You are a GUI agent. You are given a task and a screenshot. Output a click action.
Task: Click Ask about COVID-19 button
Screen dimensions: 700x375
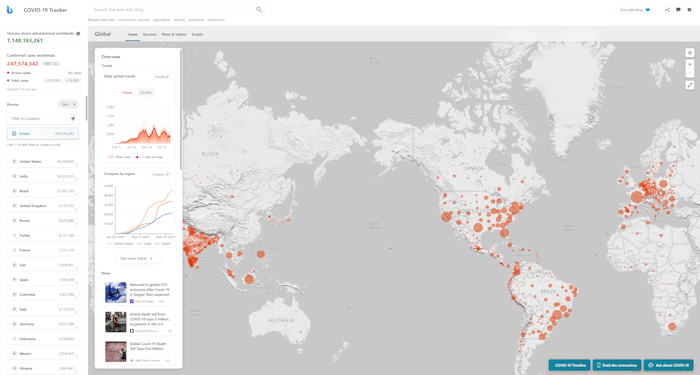click(668, 365)
